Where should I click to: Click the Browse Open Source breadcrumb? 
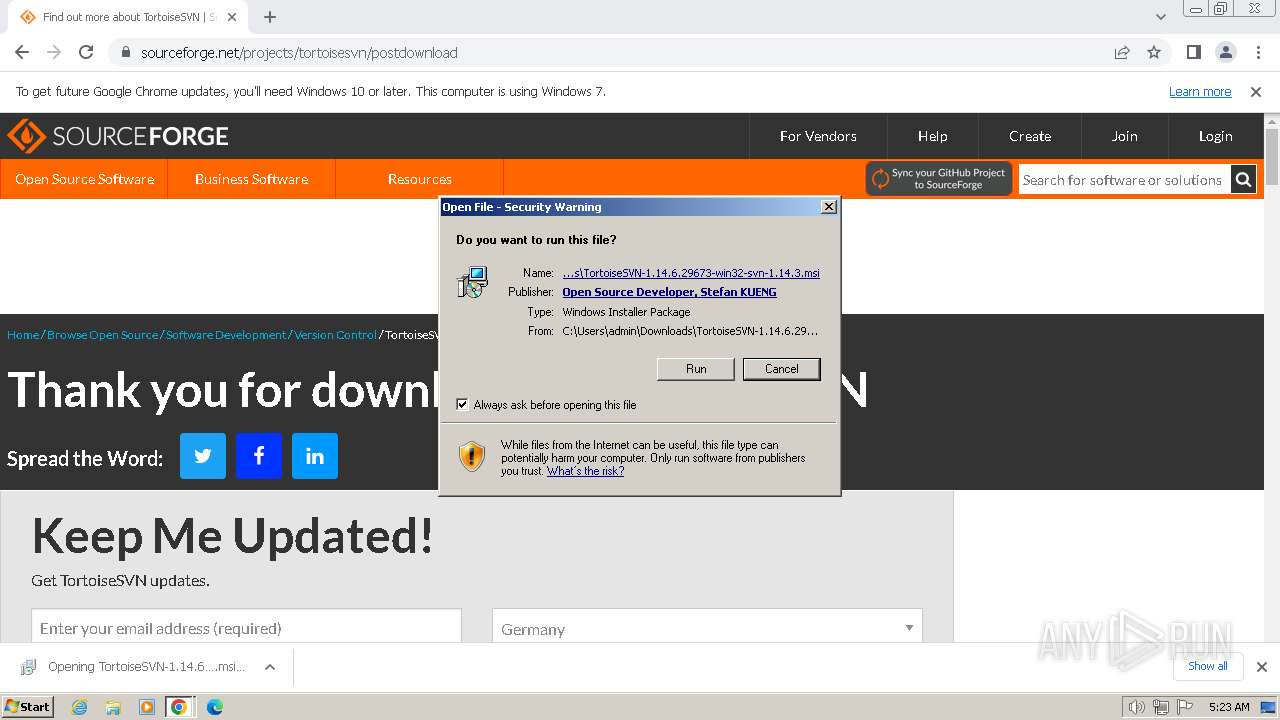click(x=102, y=335)
